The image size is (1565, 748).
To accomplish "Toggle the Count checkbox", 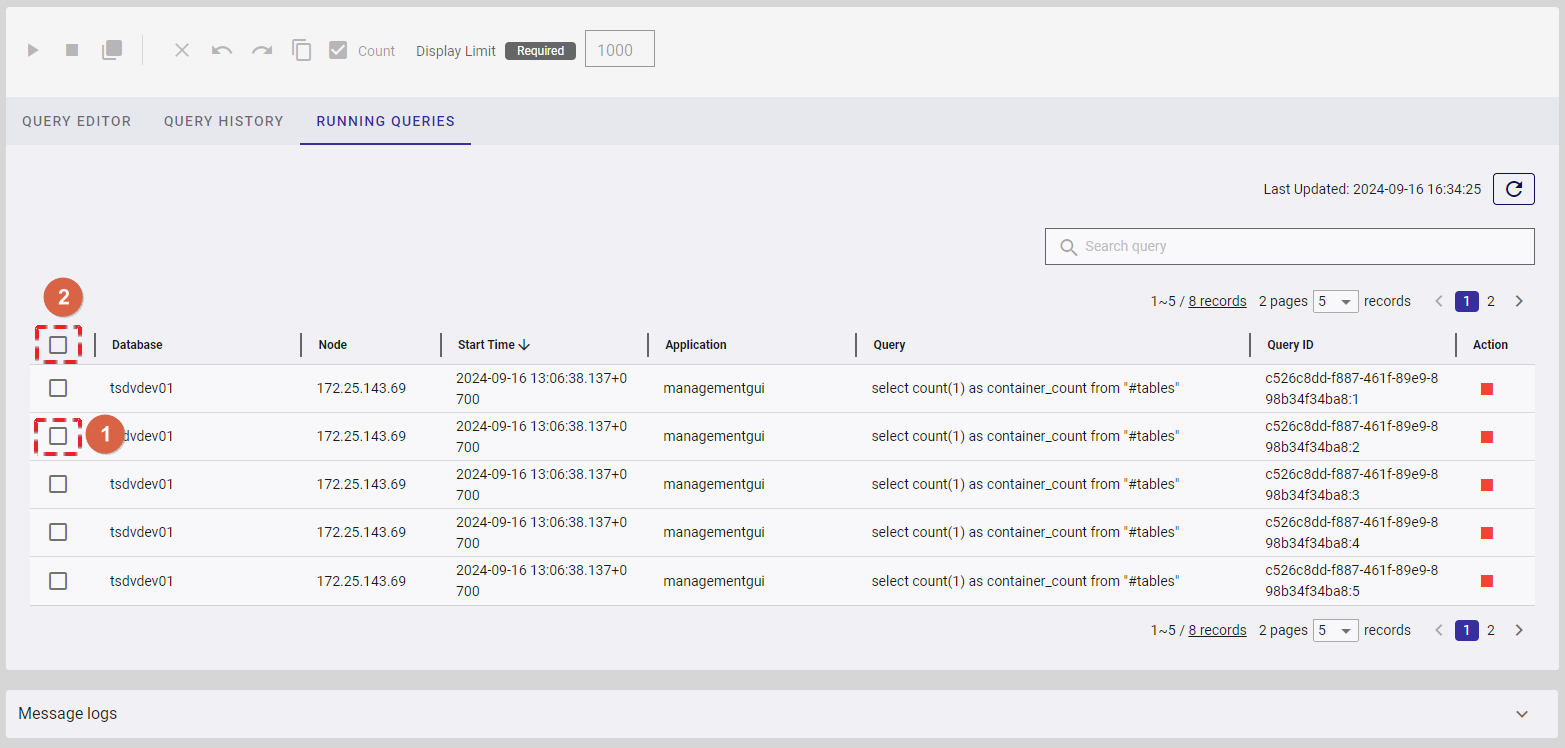I will pyautogui.click(x=338, y=50).
